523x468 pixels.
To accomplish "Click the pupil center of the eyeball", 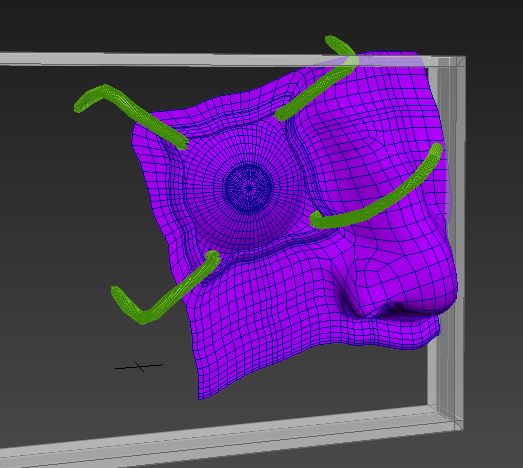I will point(249,188).
